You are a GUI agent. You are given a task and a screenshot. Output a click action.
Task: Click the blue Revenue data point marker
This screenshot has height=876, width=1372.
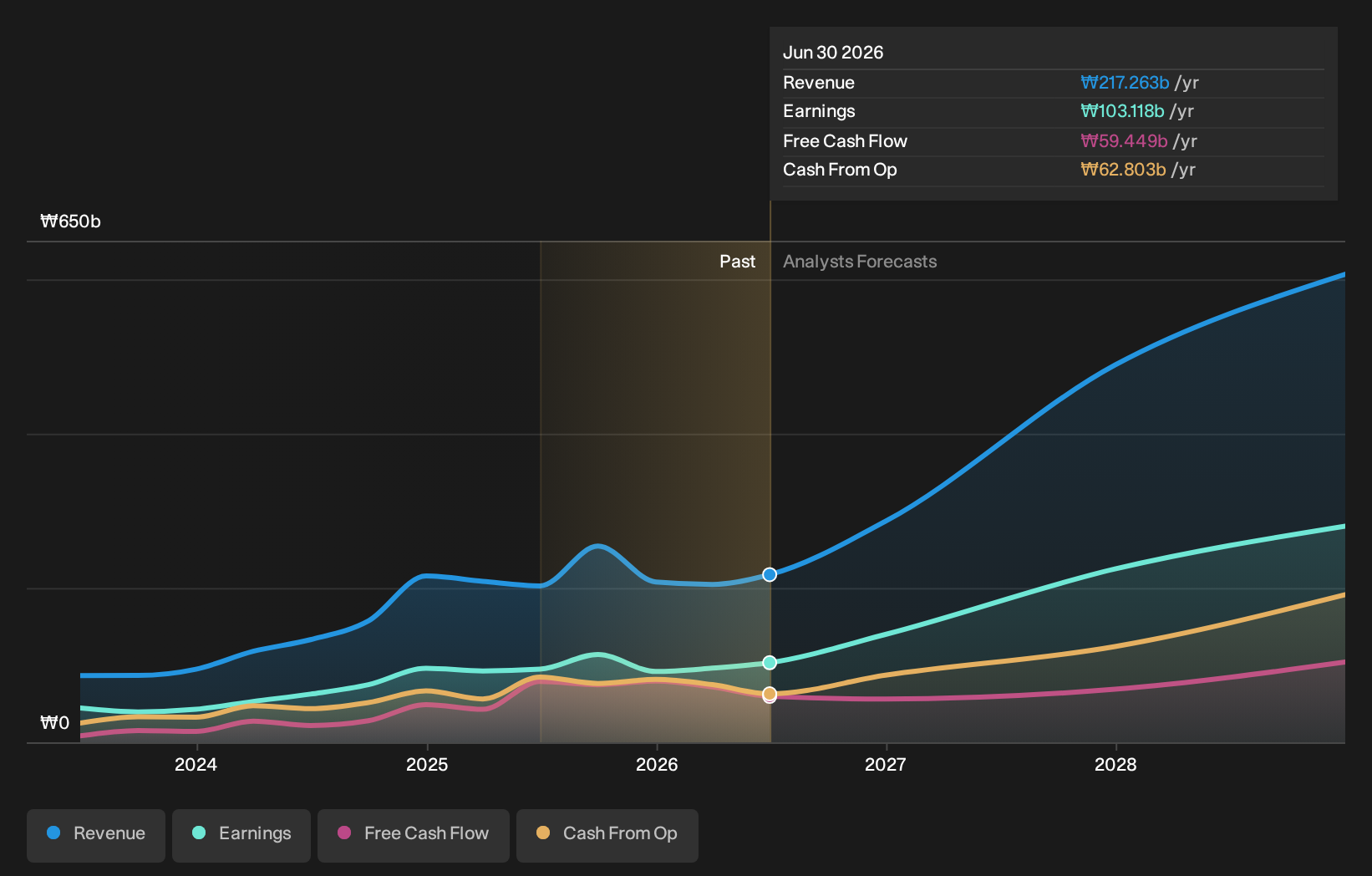[x=770, y=574]
